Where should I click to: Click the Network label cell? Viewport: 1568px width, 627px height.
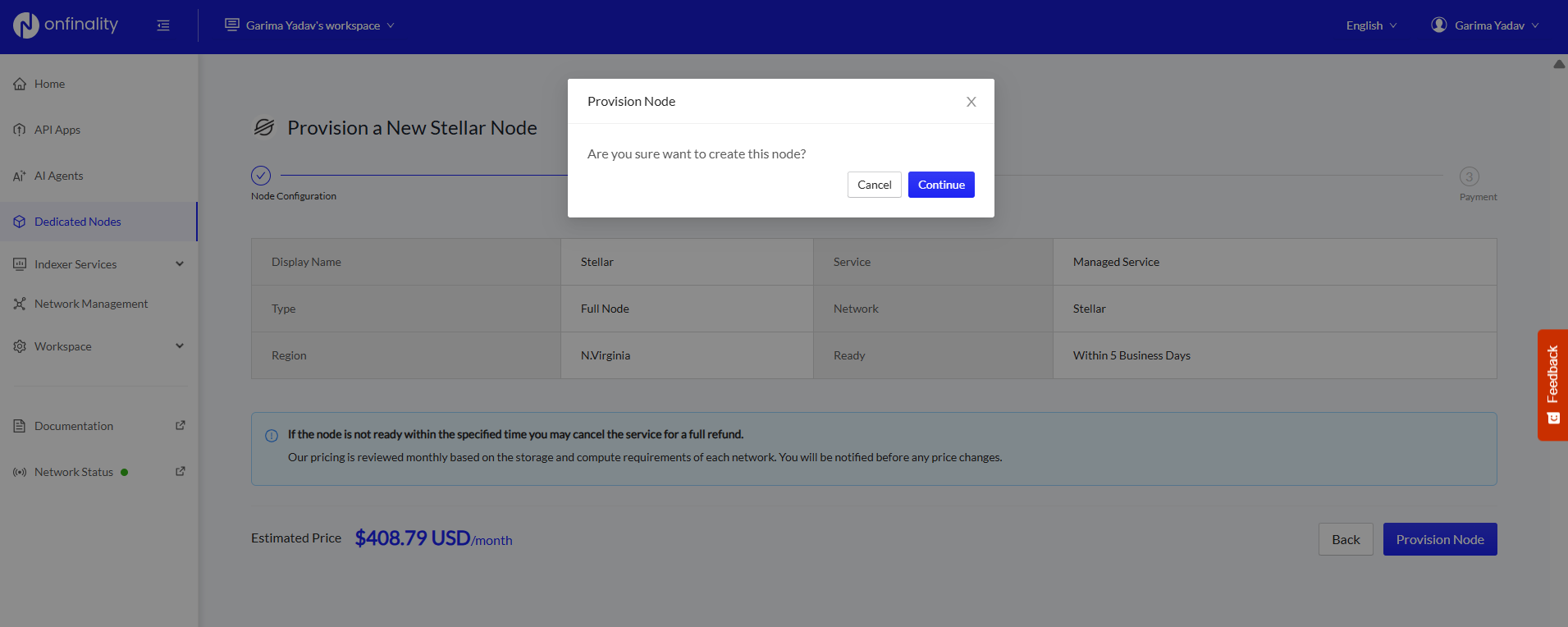click(x=933, y=309)
